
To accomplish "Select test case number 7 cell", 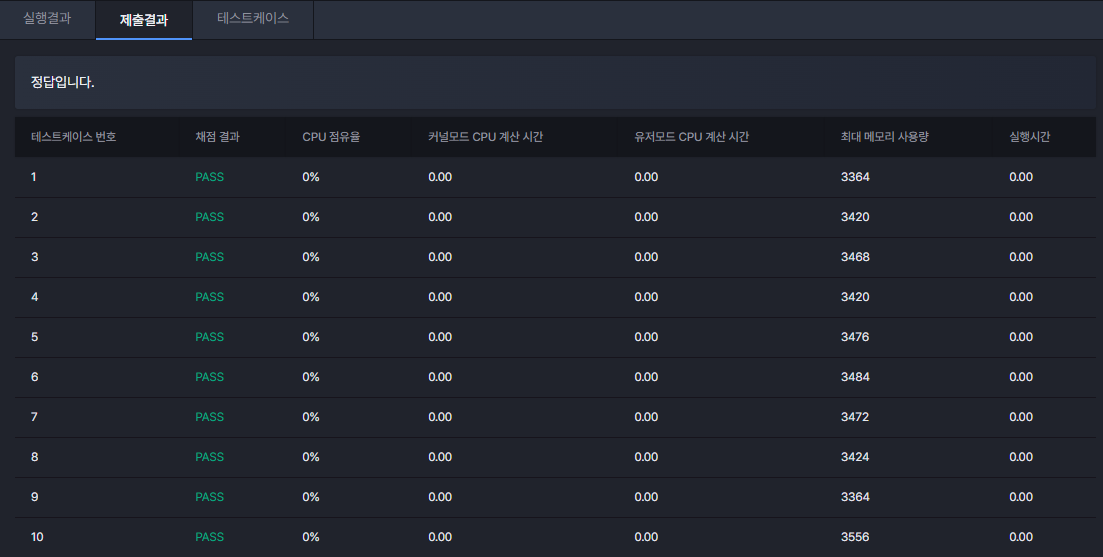I will pyautogui.click(x=34, y=417).
